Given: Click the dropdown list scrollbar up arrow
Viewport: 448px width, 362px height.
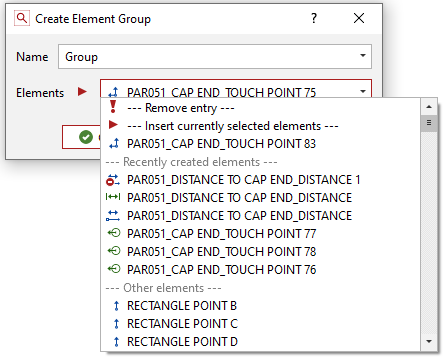Looking at the screenshot, I should coord(429,107).
